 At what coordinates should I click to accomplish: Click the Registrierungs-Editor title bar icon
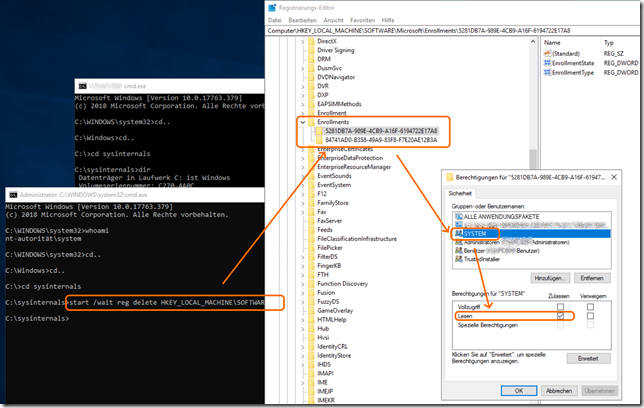[273, 5]
